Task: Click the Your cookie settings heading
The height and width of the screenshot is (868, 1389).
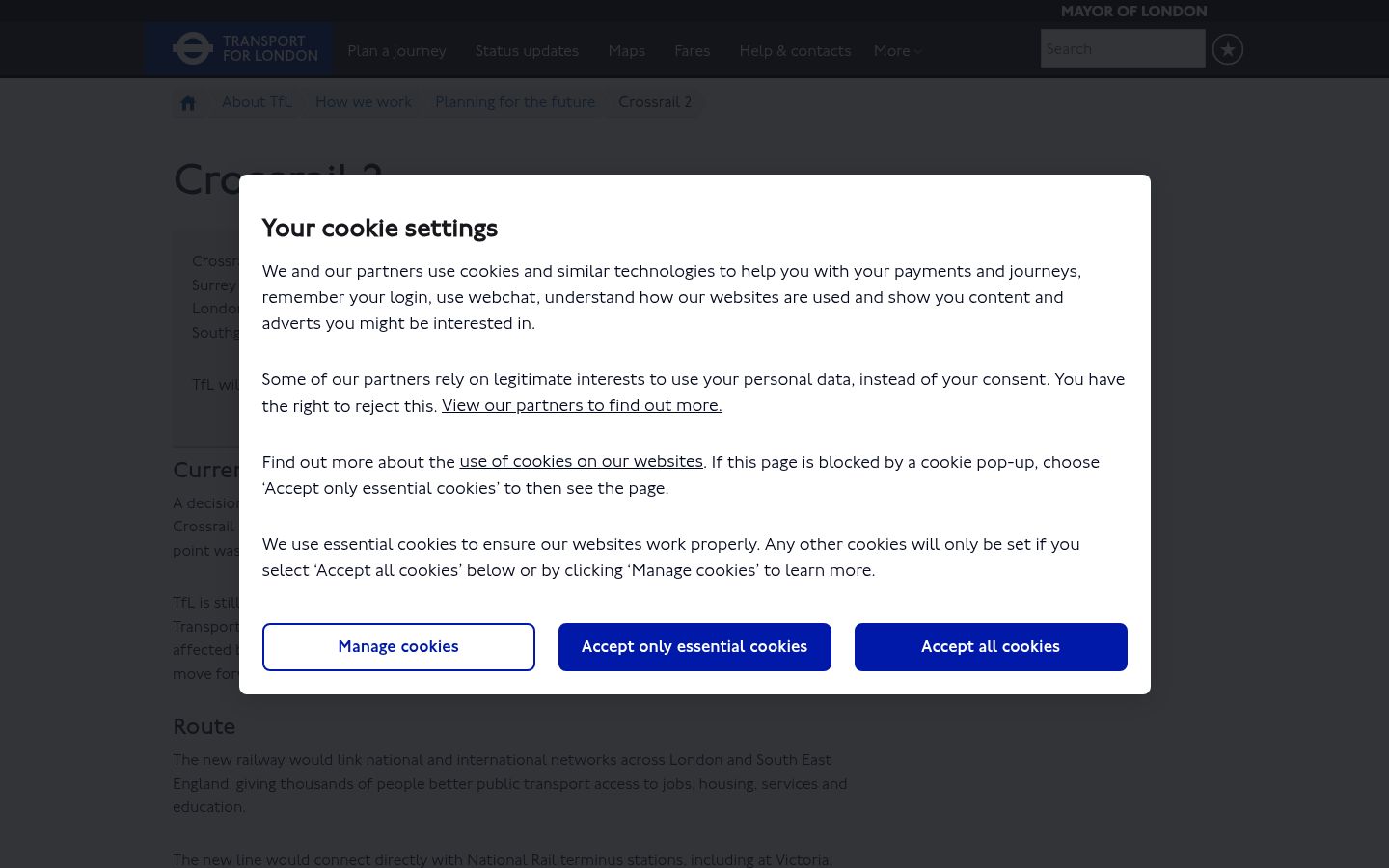Action: [380, 229]
